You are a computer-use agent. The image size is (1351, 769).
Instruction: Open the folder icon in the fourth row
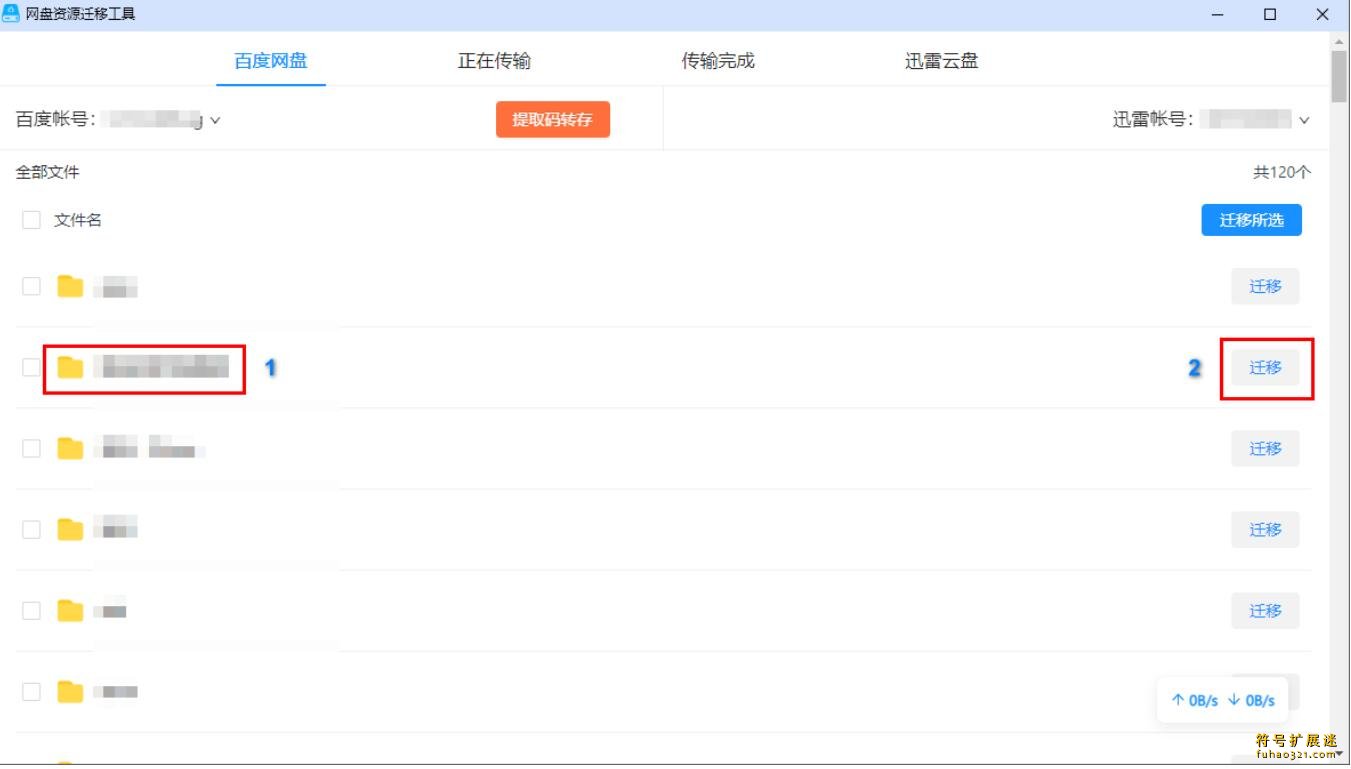click(70, 530)
